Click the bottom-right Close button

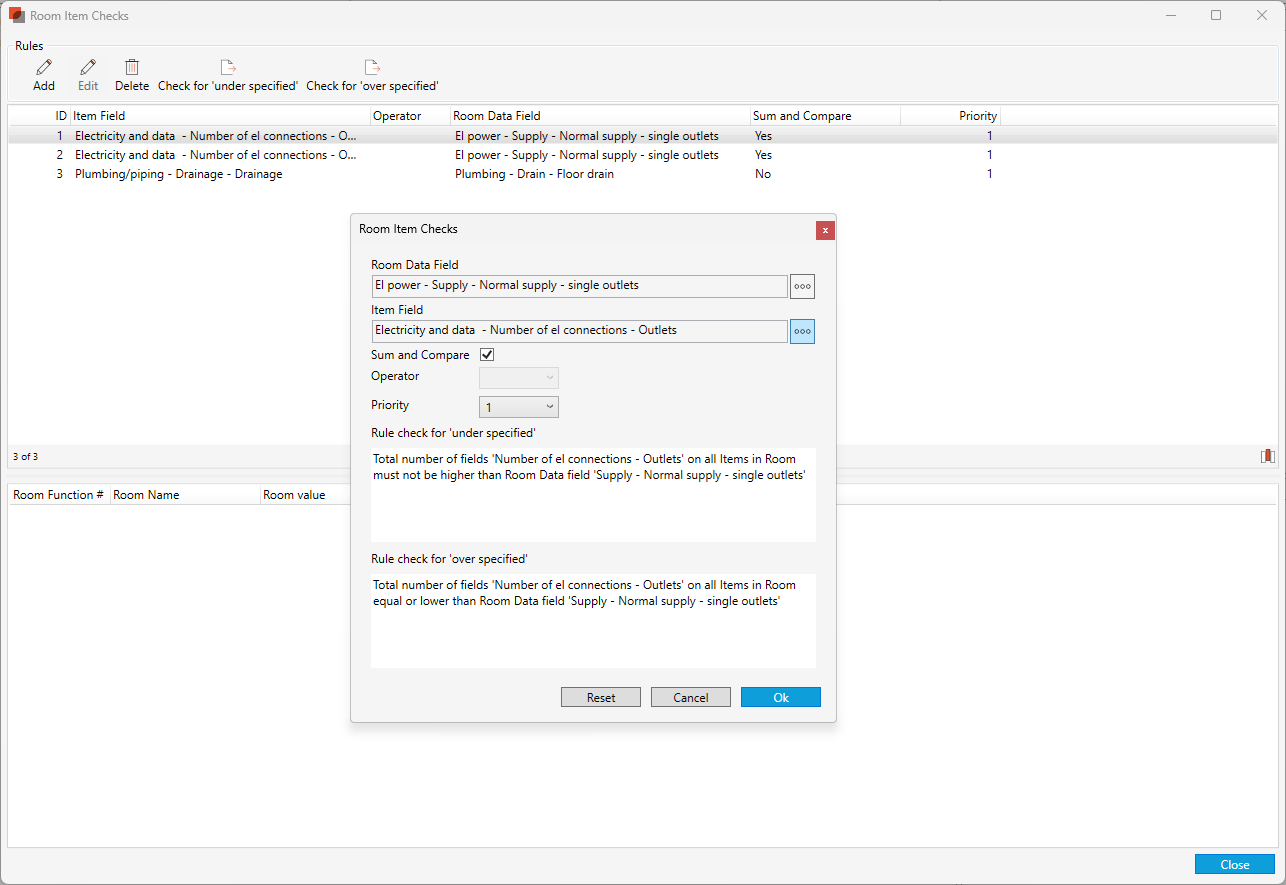pos(1234,865)
